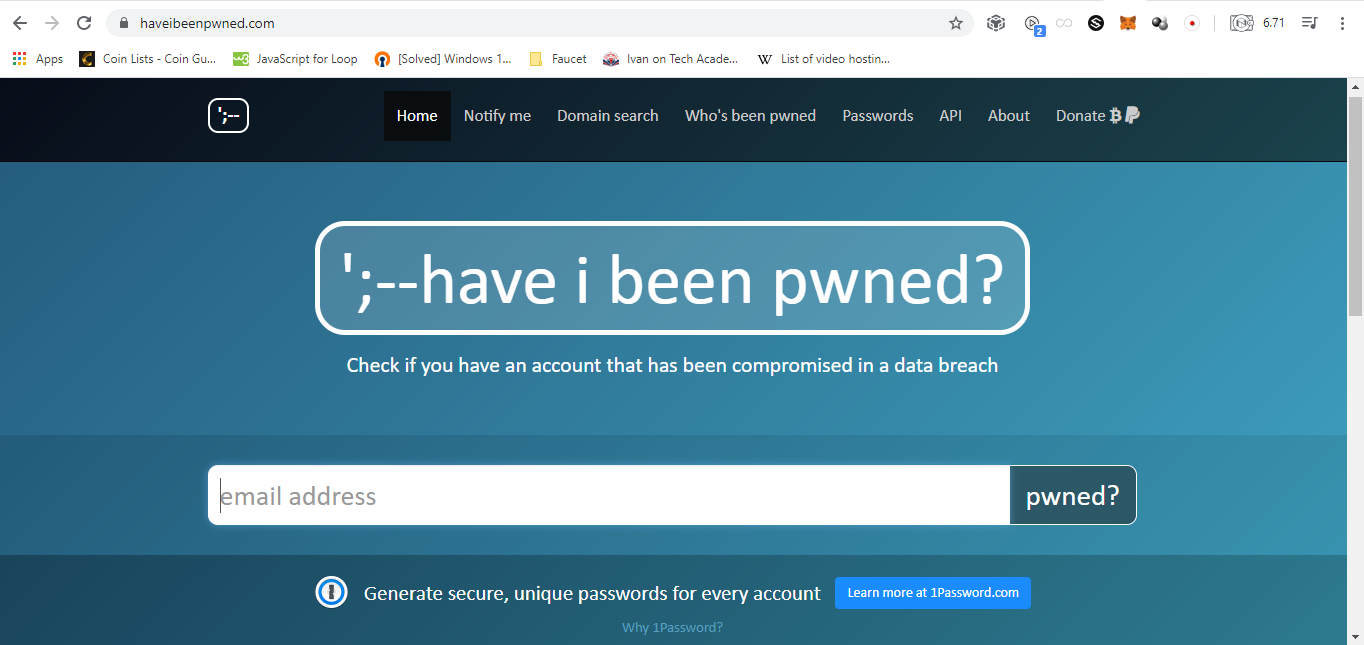This screenshot has width=1364, height=645.
Task: Navigate to the Passwords page
Action: [x=878, y=116]
